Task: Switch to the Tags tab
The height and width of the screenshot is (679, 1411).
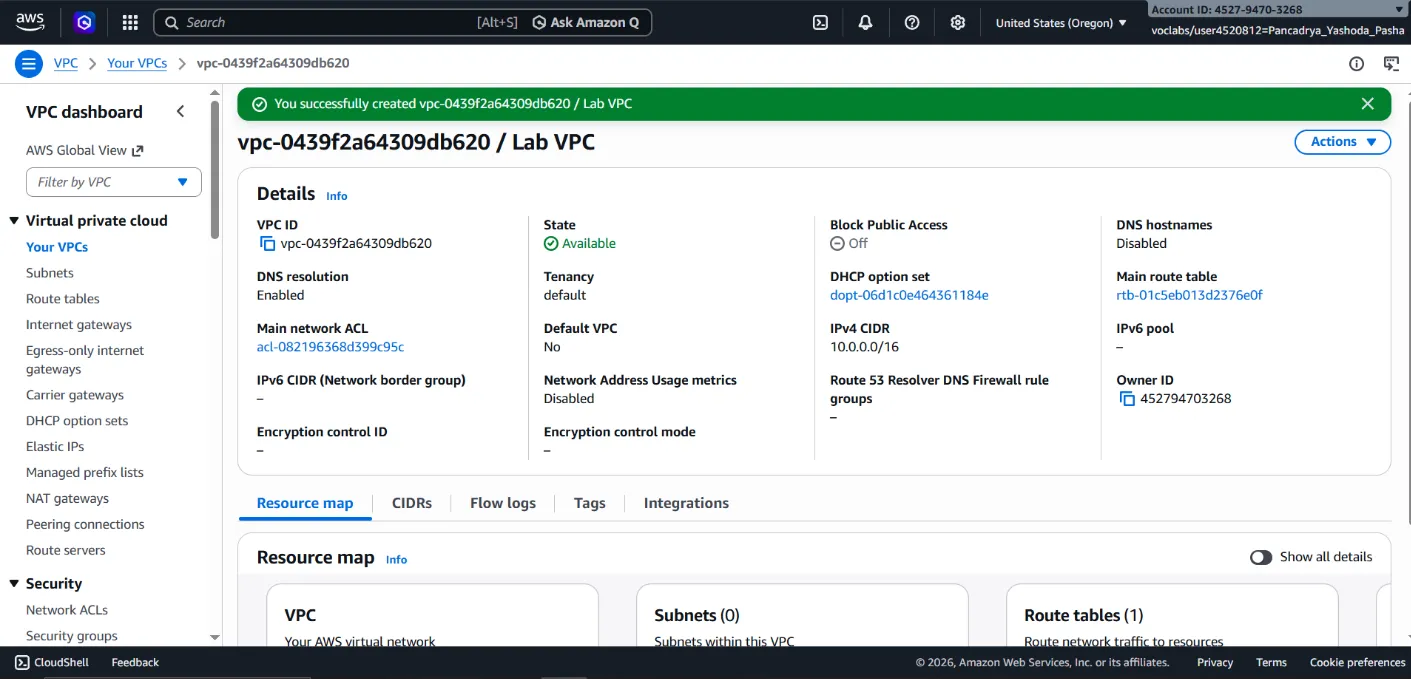Action: pyautogui.click(x=589, y=503)
